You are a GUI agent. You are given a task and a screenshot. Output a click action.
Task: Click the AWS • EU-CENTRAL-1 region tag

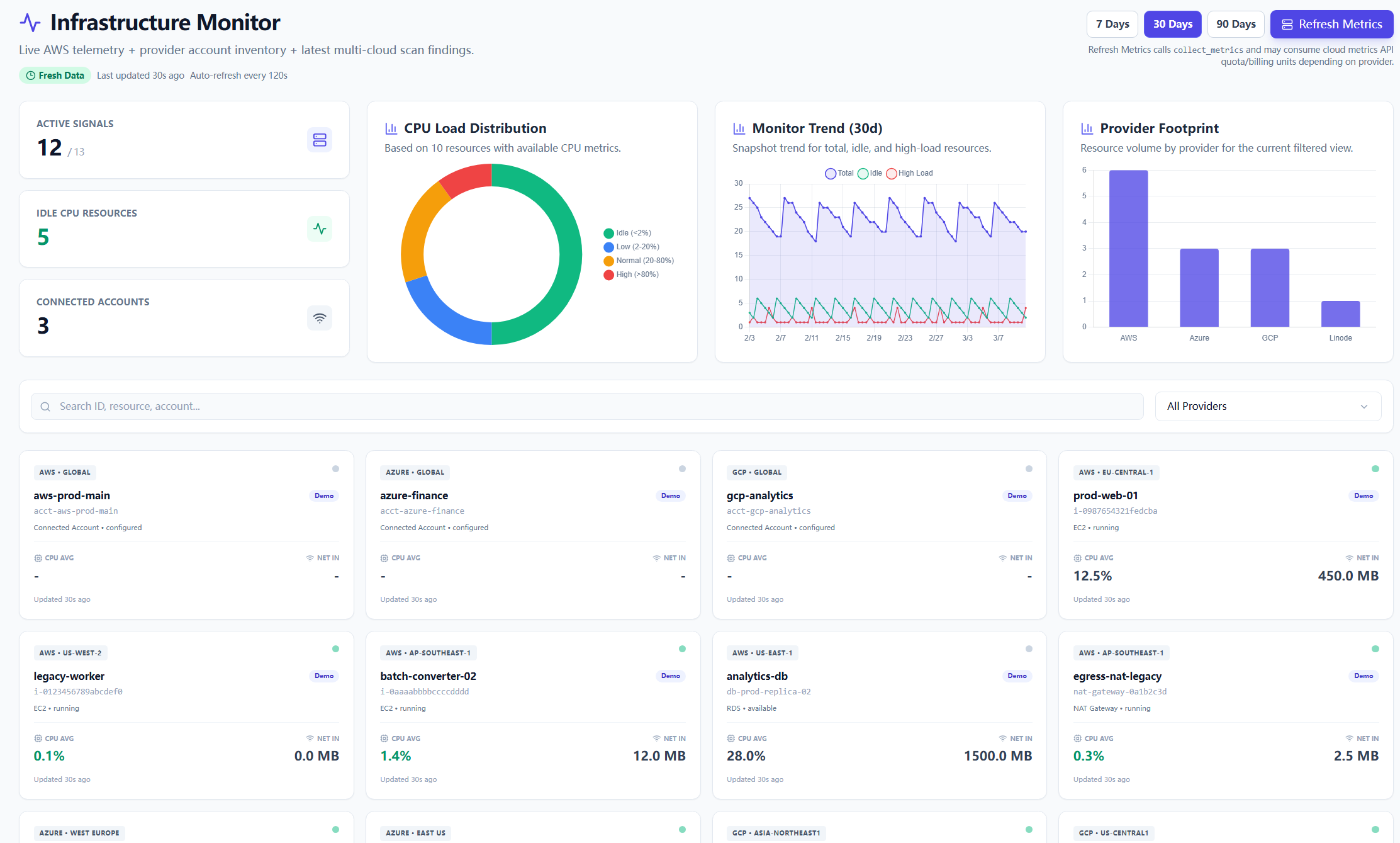coord(1116,472)
